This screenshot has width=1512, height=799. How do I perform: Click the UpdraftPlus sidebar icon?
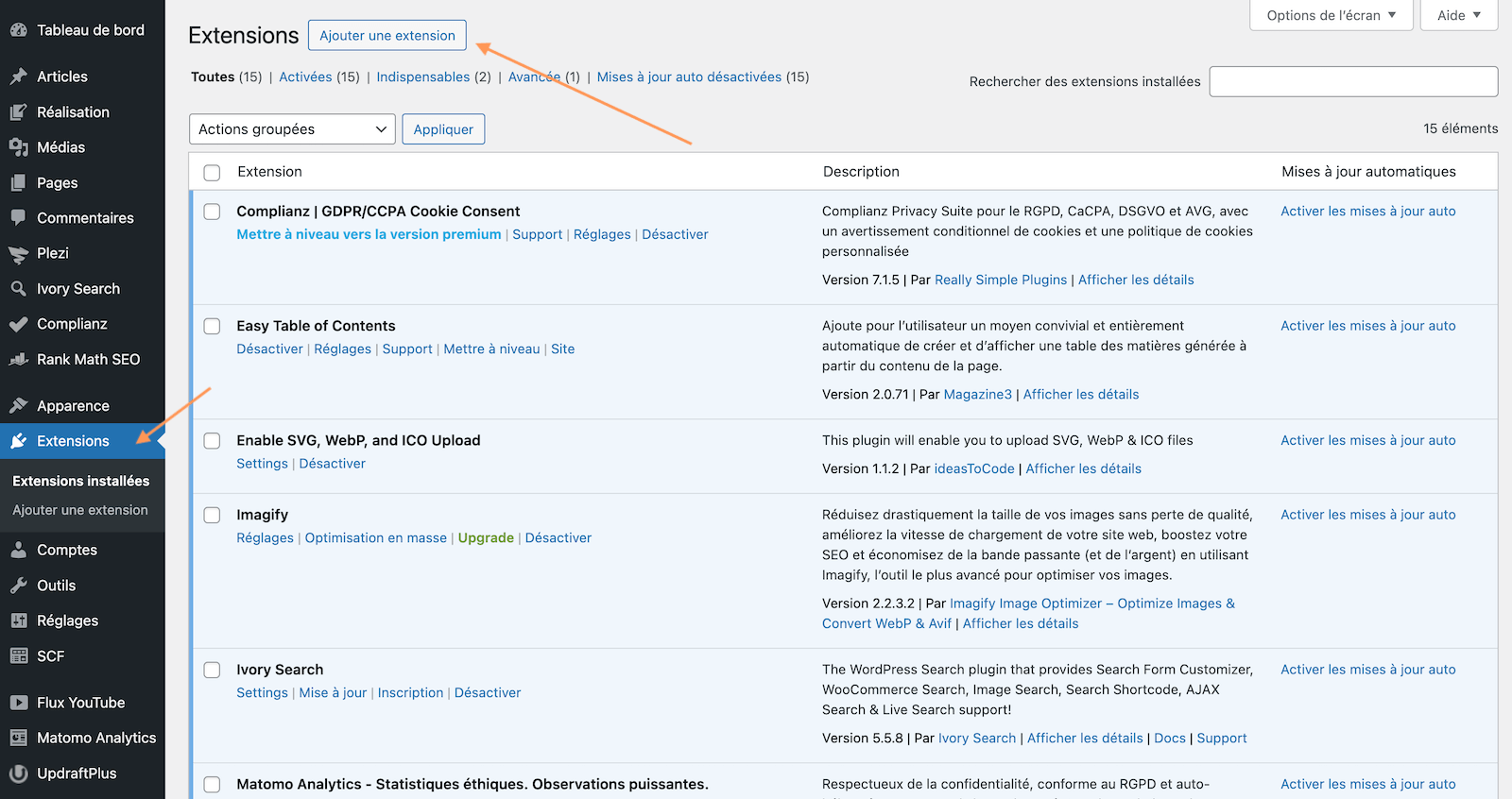19,773
